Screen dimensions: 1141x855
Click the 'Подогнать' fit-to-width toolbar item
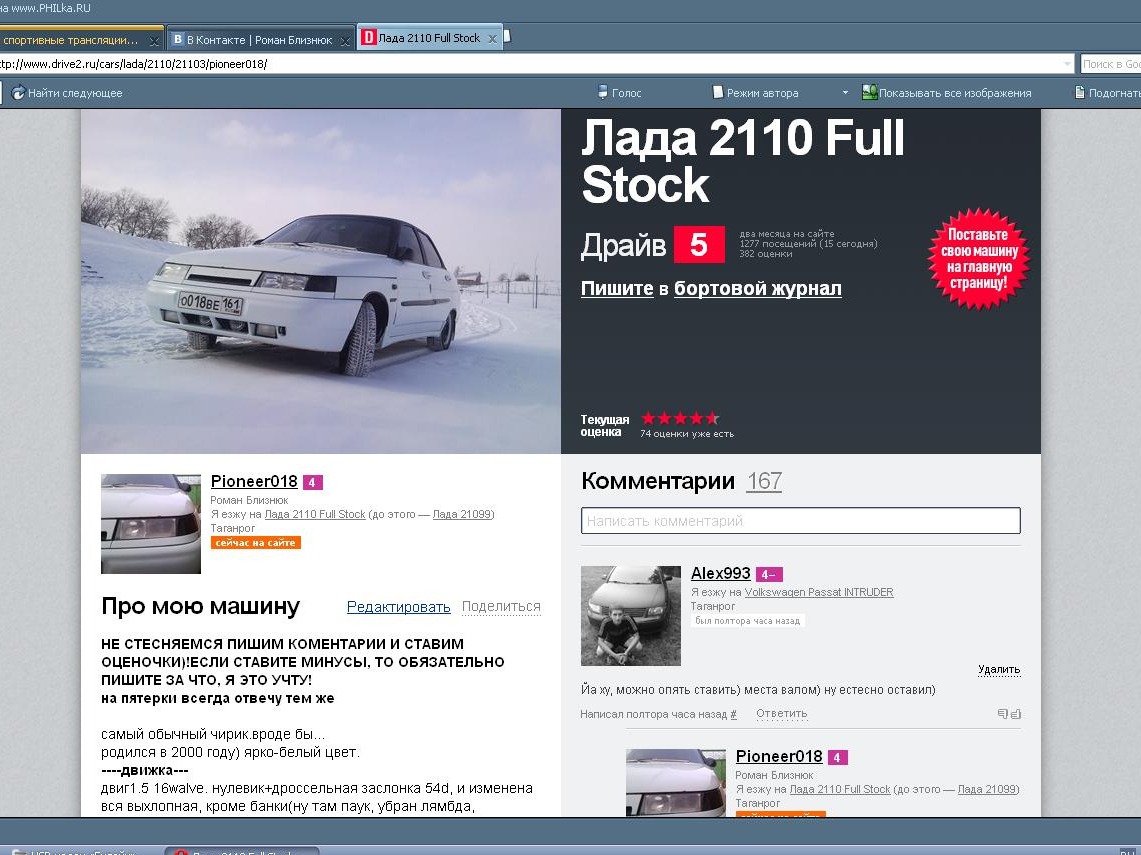coord(1108,93)
